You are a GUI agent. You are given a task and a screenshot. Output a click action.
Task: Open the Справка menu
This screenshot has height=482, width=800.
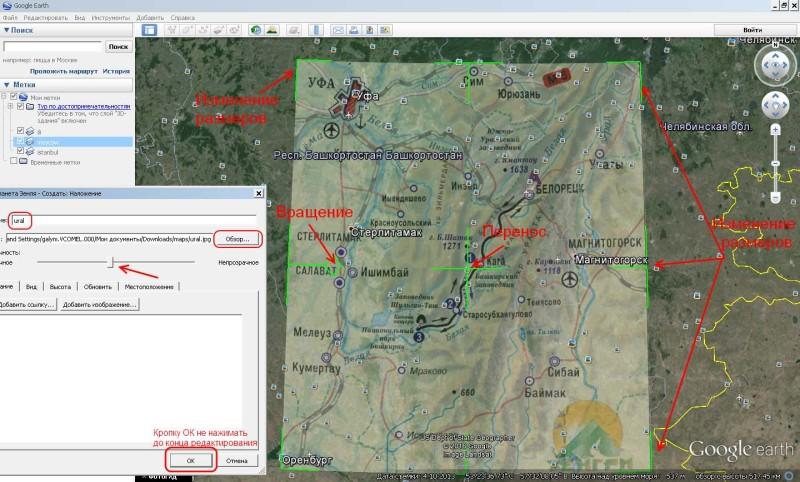point(183,18)
